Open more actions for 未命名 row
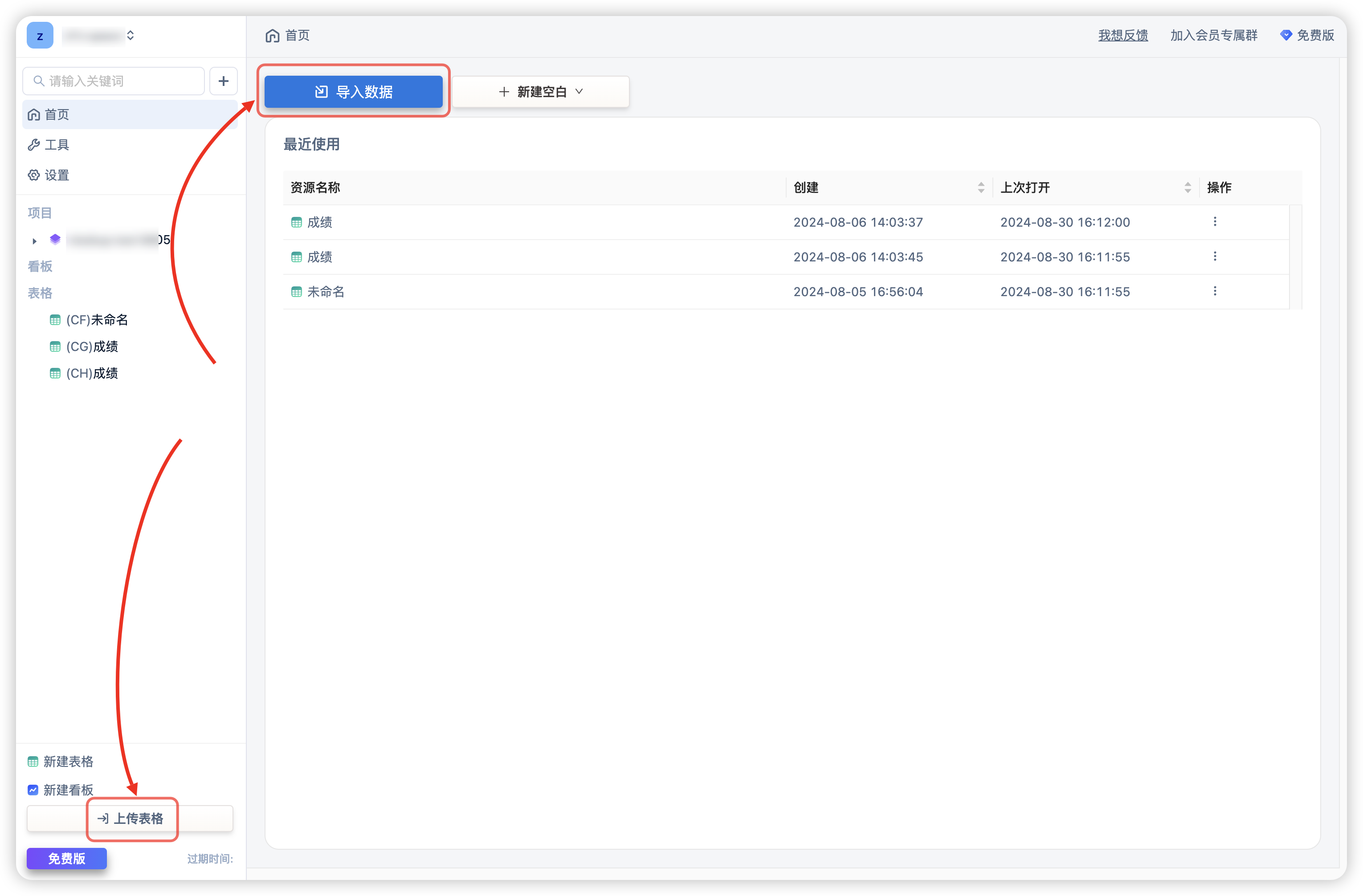Image resolution: width=1363 pixels, height=896 pixels. click(x=1215, y=291)
